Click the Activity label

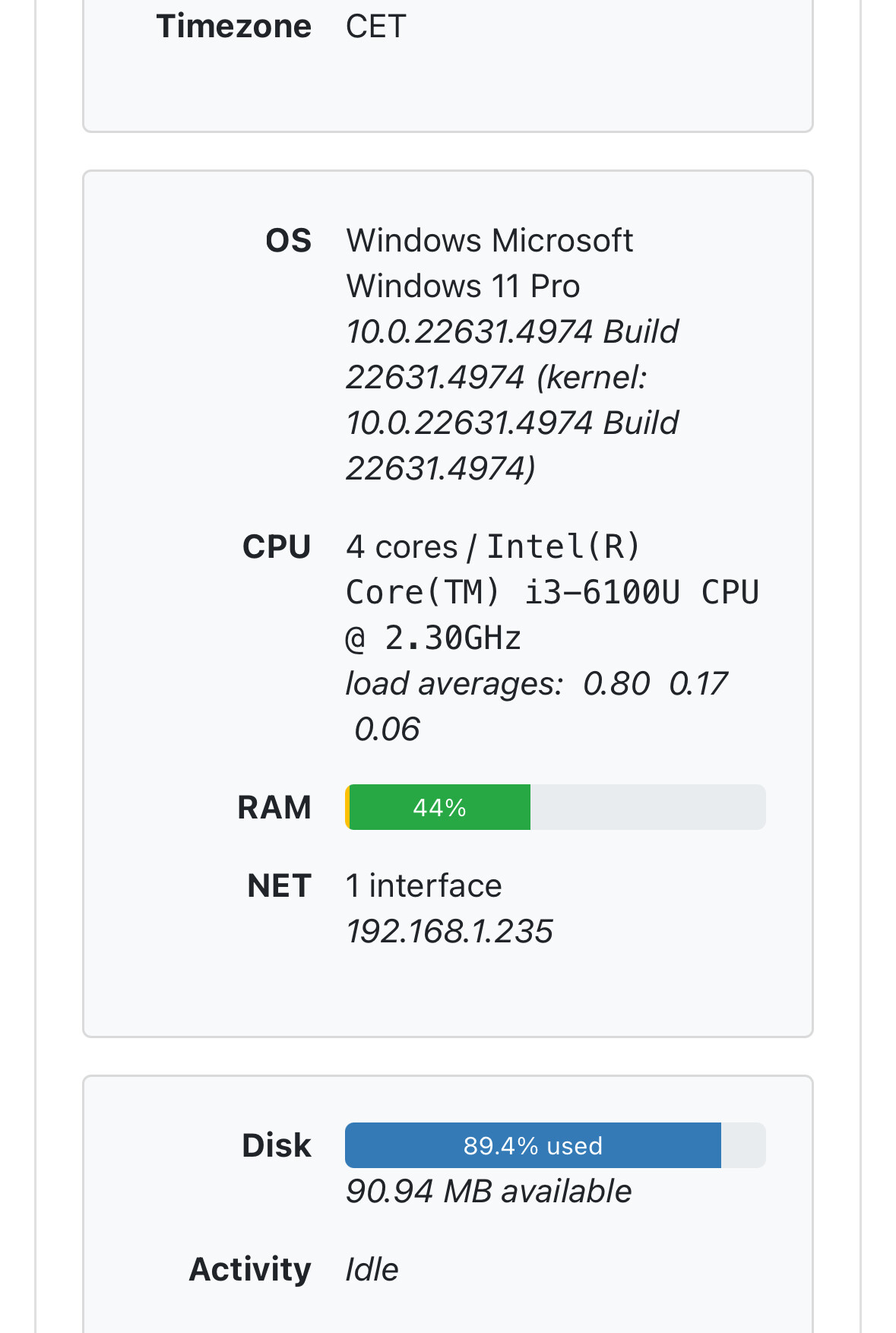pos(250,1269)
